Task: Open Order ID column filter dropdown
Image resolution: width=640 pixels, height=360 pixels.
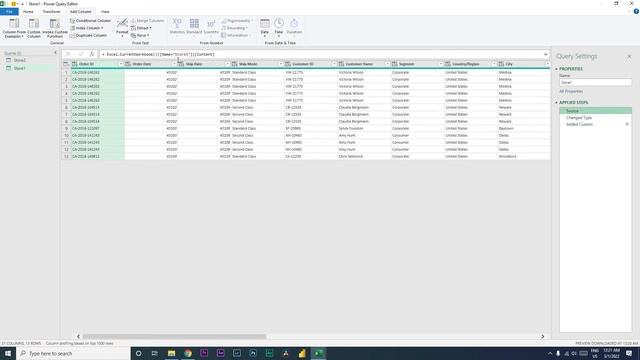Action: tap(121, 64)
